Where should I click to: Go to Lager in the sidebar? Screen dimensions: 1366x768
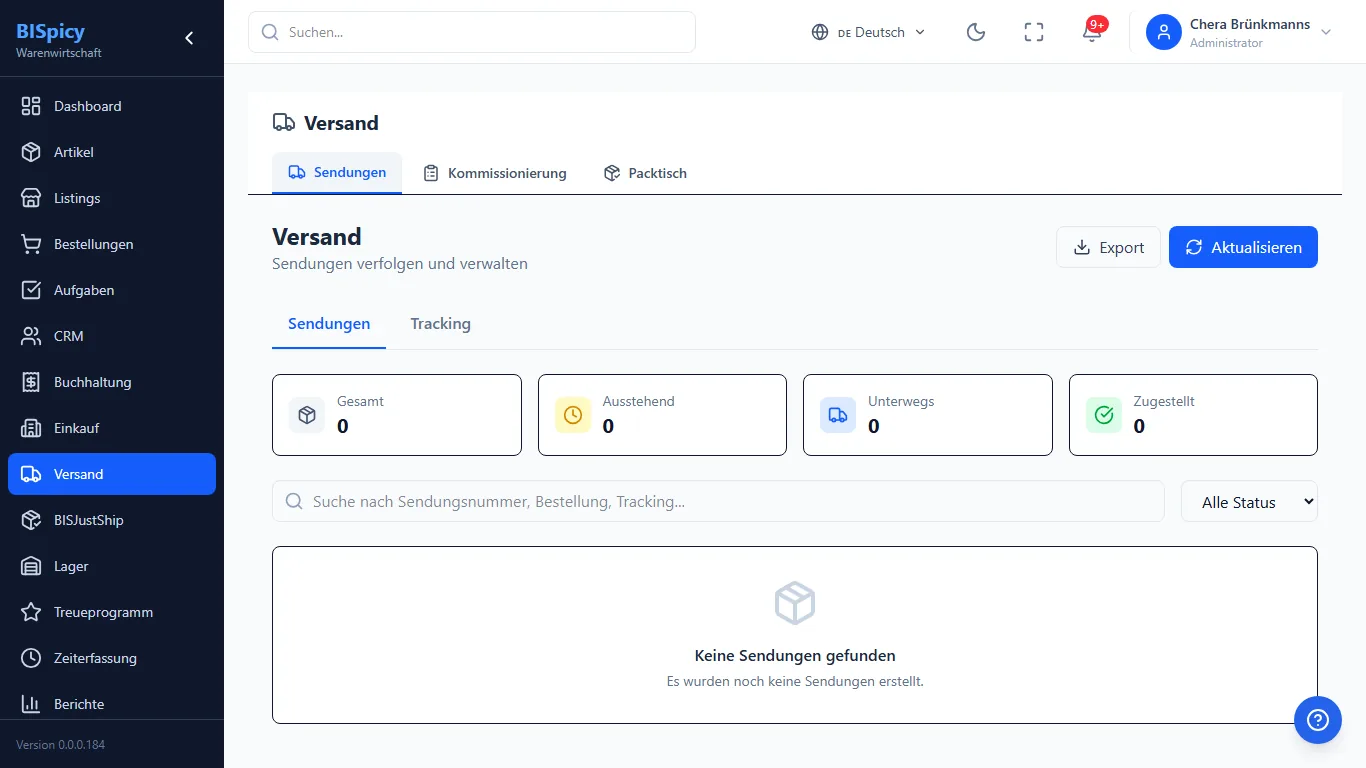coord(112,566)
